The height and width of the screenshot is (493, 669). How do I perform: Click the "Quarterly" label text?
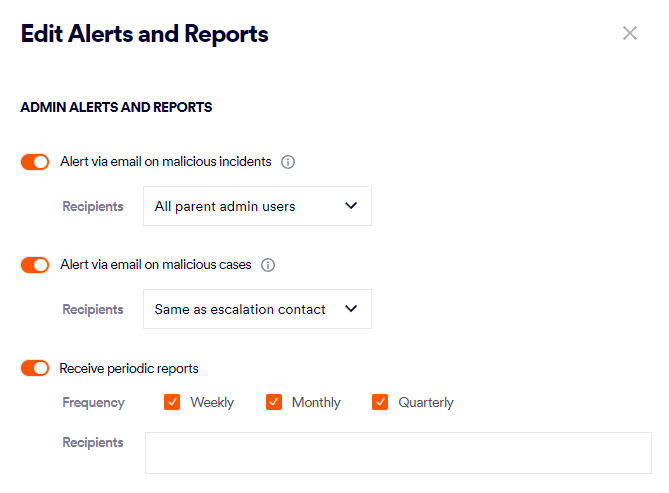[426, 402]
